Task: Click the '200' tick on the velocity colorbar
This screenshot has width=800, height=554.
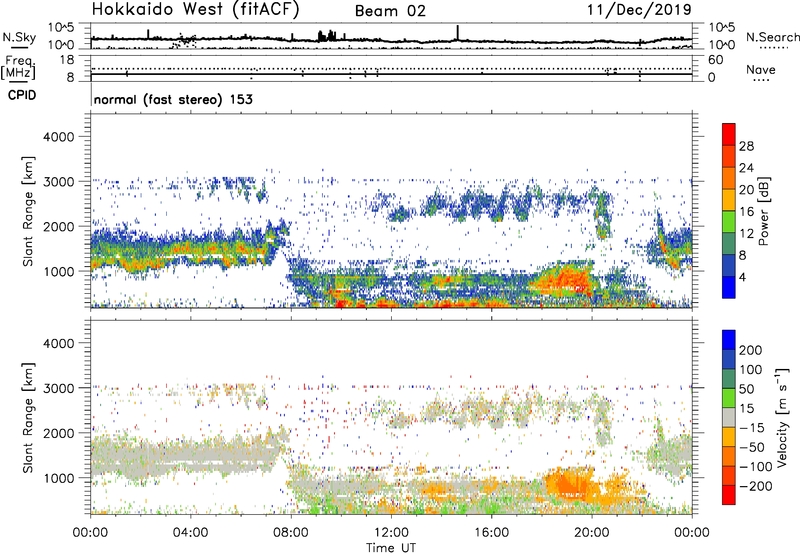Action: tap(751, 350)
